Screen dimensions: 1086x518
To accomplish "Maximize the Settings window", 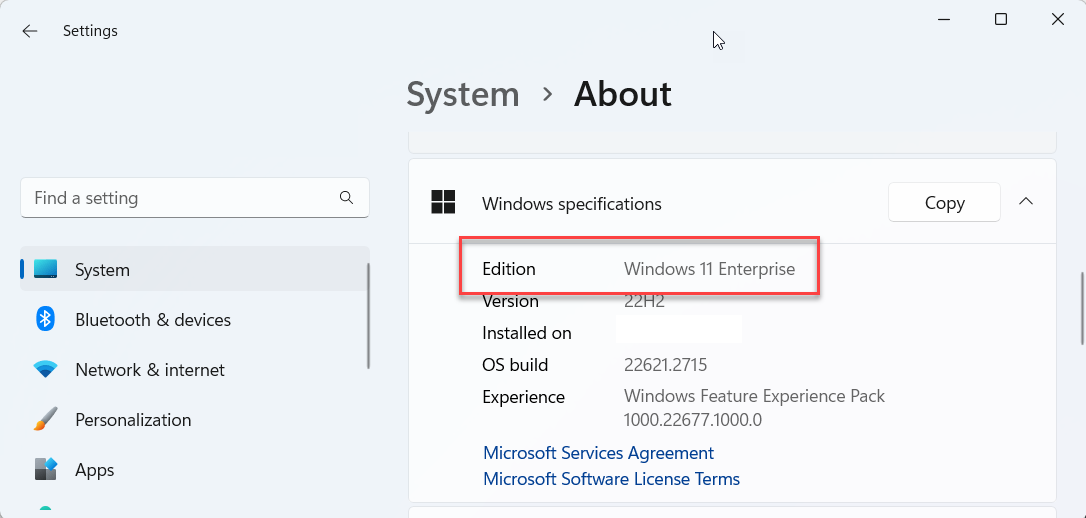I will point(1001,19).
